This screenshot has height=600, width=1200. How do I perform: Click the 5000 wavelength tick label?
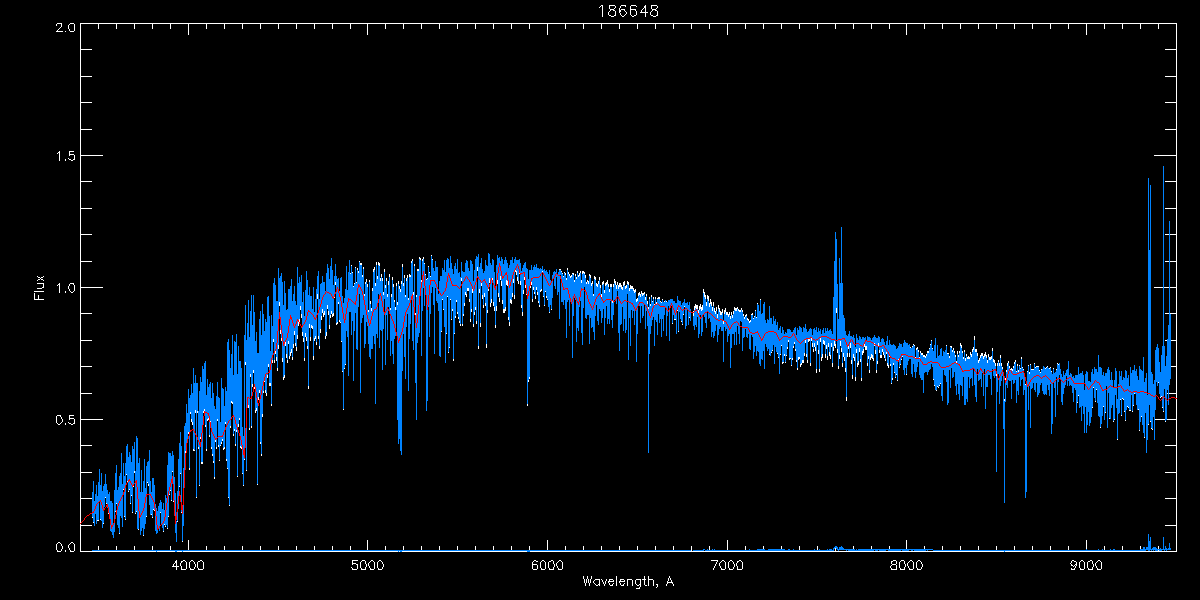click(x=367, y=565)
